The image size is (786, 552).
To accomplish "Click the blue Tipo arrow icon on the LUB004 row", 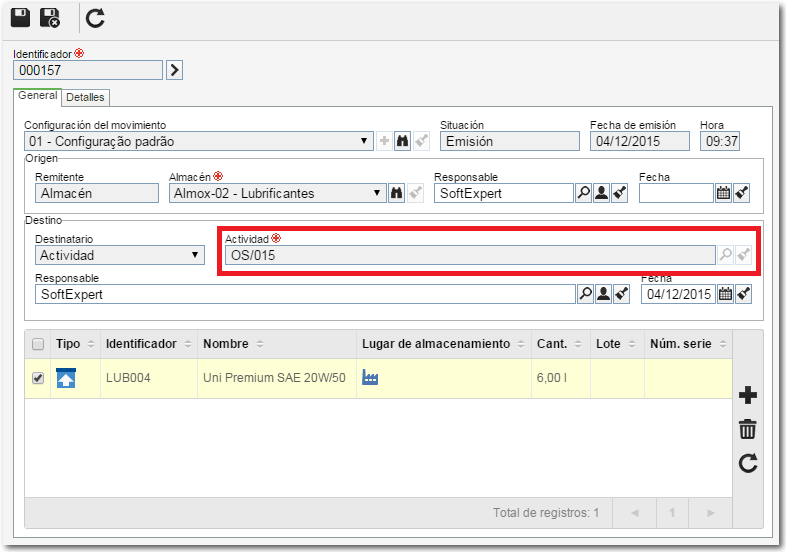I will (x=66, y=379).
